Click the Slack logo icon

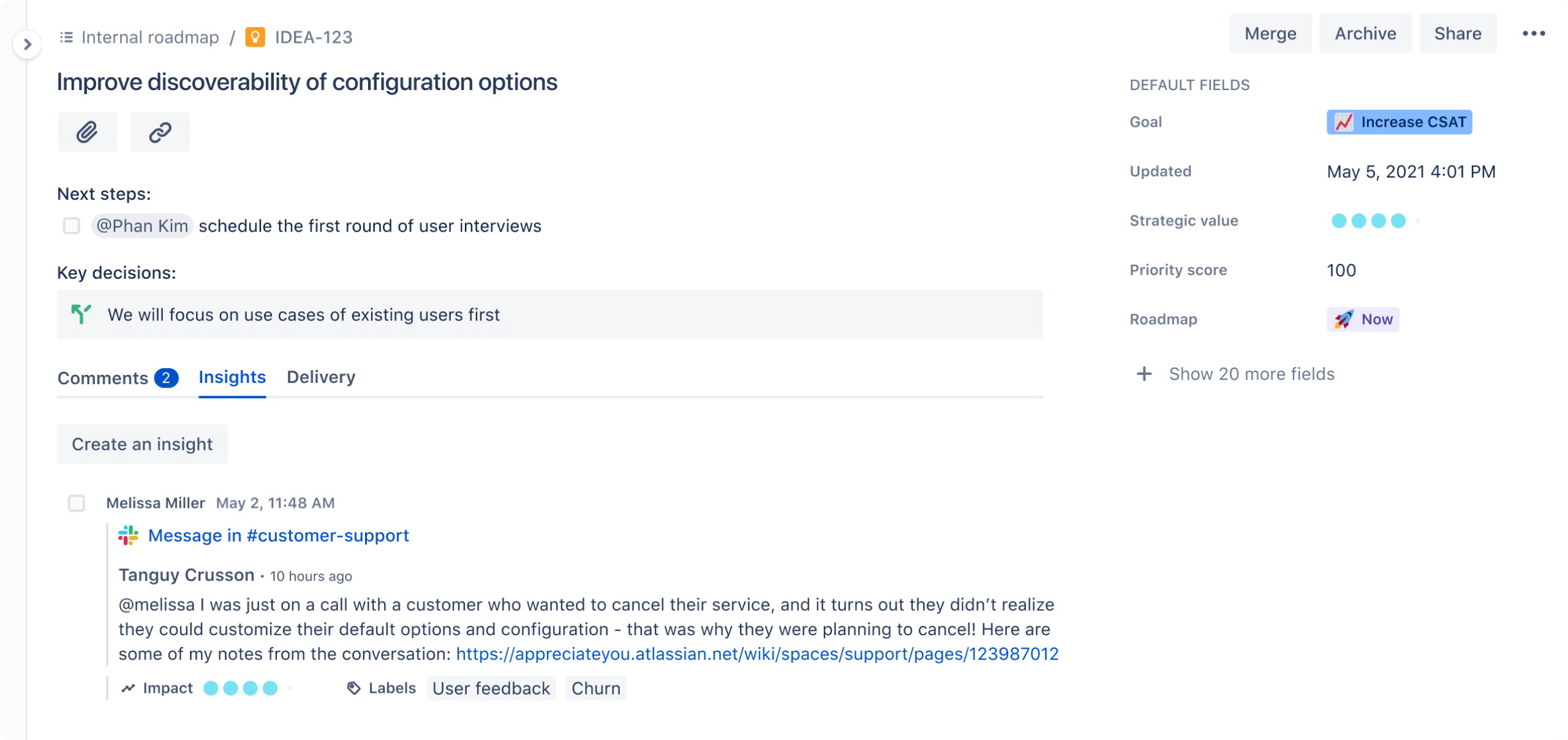pos(128,535)
